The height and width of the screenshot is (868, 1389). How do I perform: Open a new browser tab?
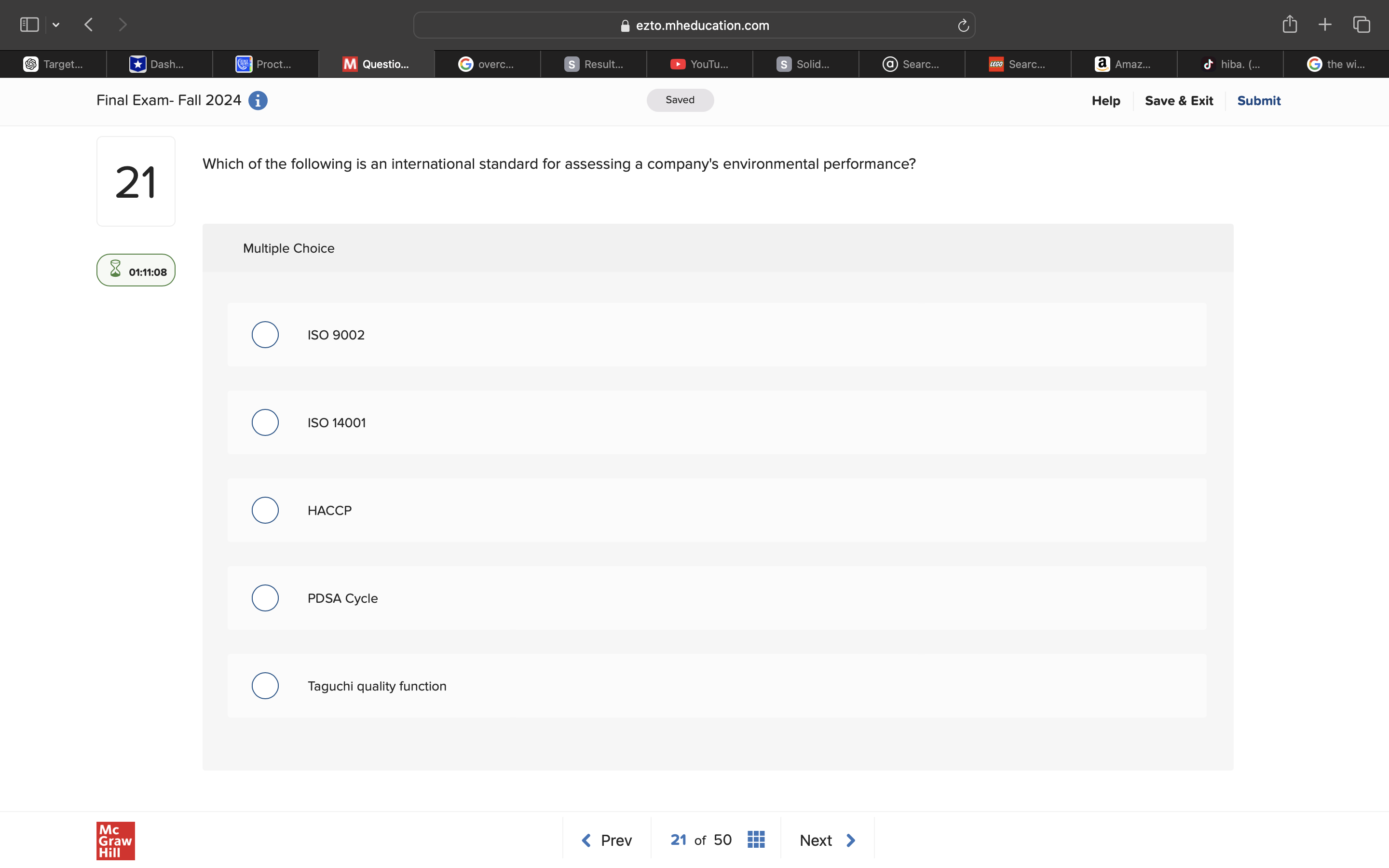(1325, 24)
